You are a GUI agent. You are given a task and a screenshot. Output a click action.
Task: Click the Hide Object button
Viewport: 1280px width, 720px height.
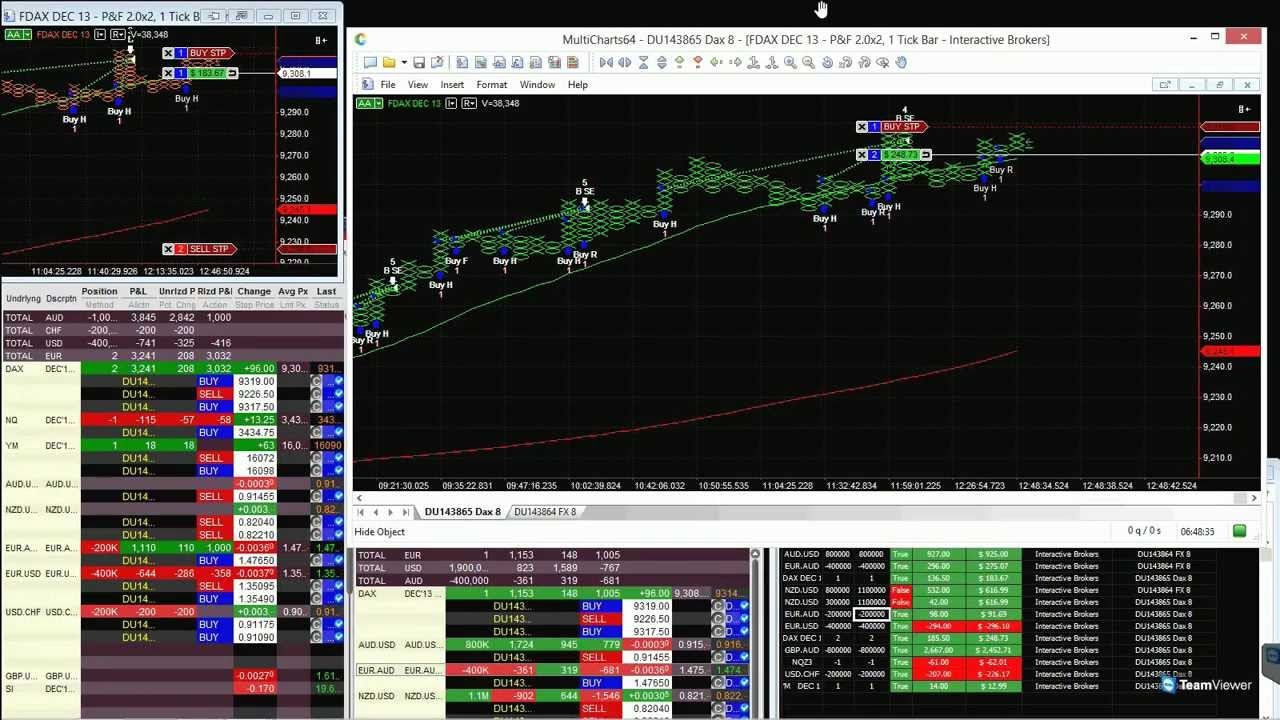379,532
